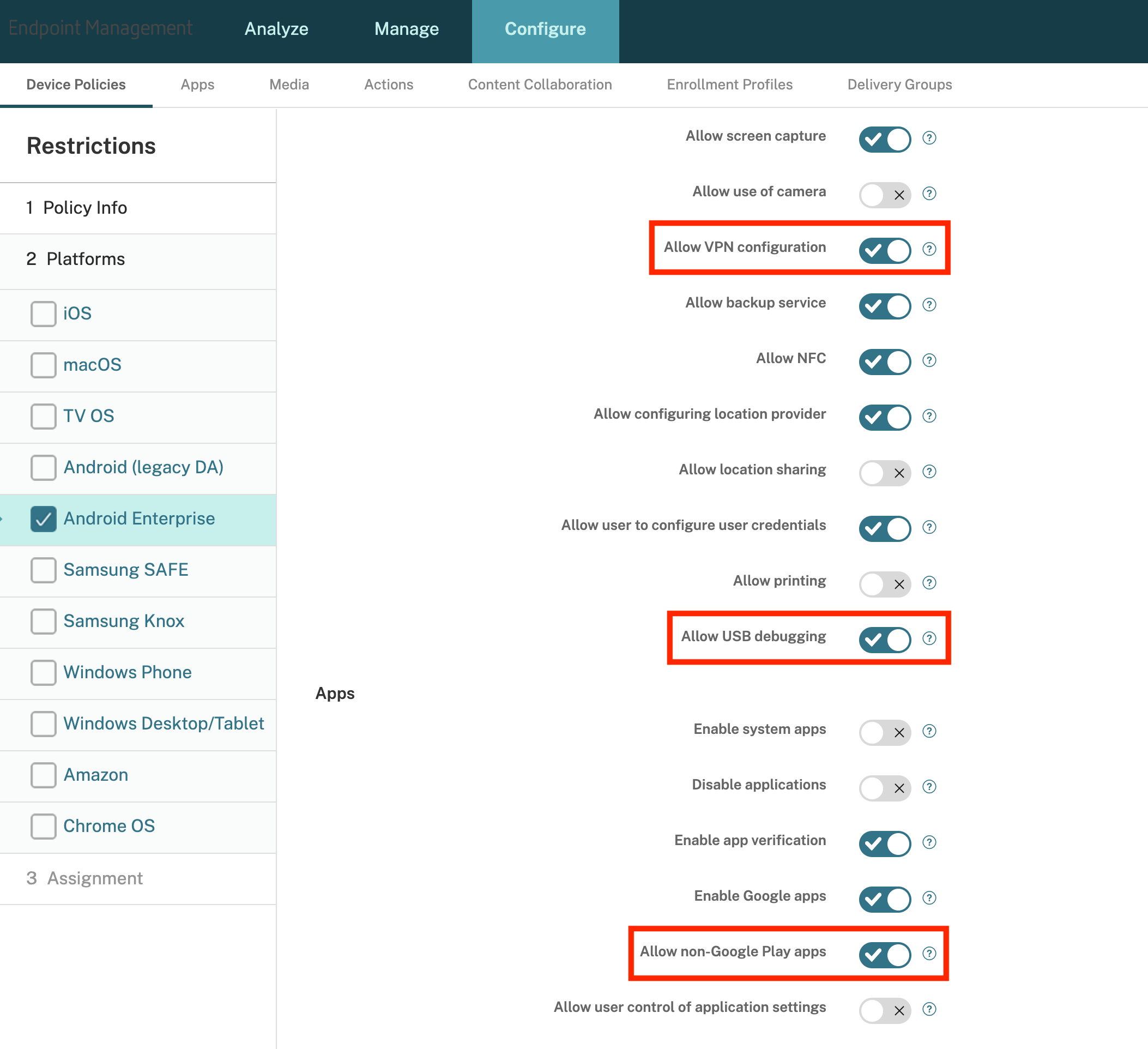Click help icon beside Allow printing
Viewport: 1148px width, 1049px height.
tap(929, 583)
